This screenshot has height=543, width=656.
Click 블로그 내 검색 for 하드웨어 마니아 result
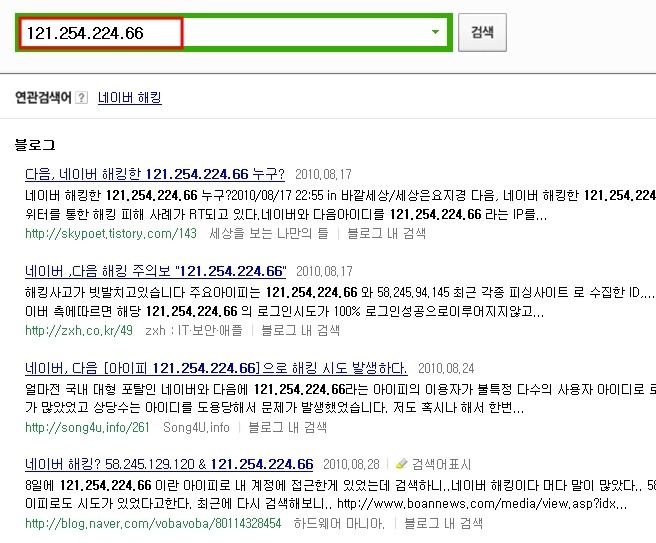(443, 523)
